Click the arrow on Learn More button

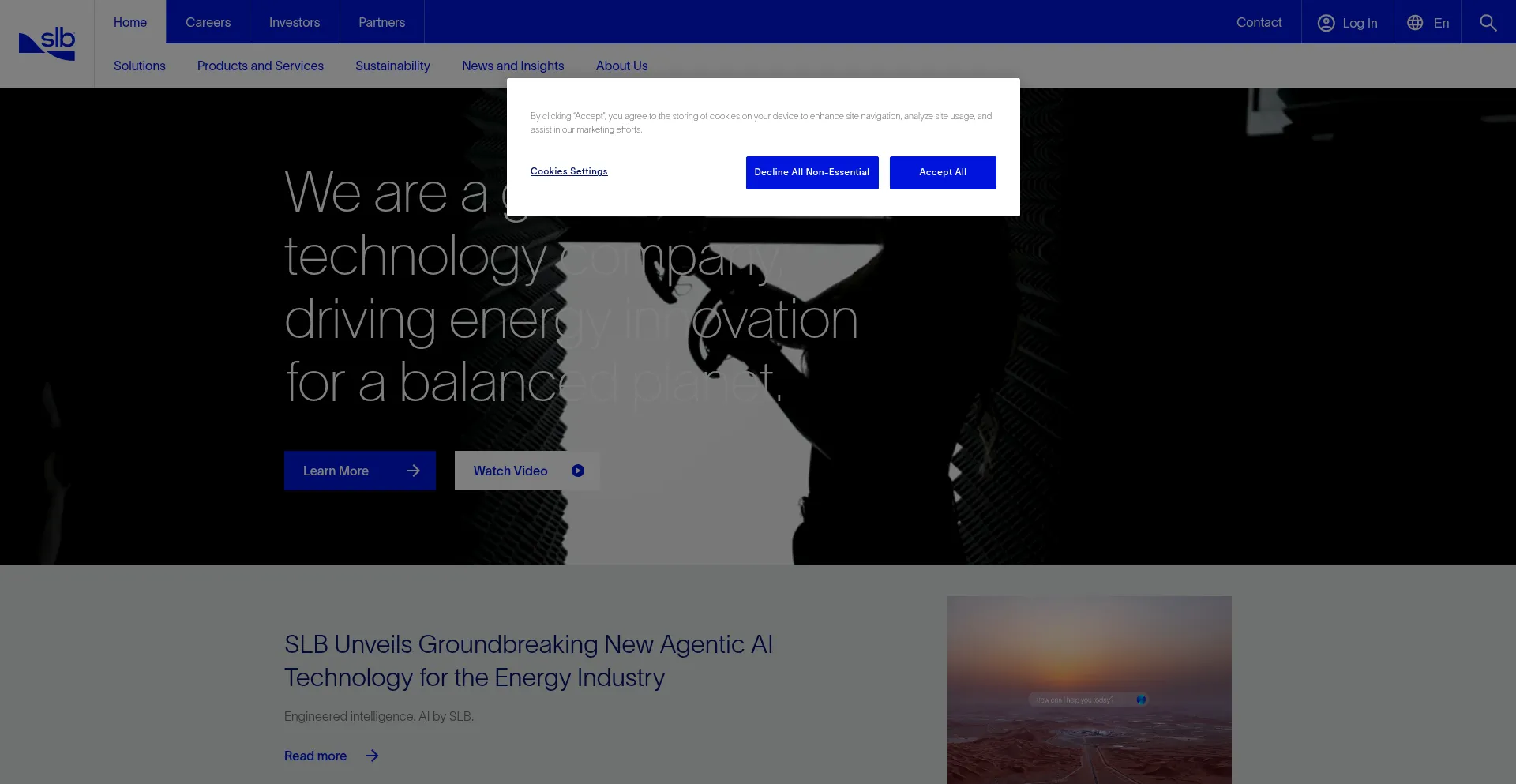click(x=414, y=471)
